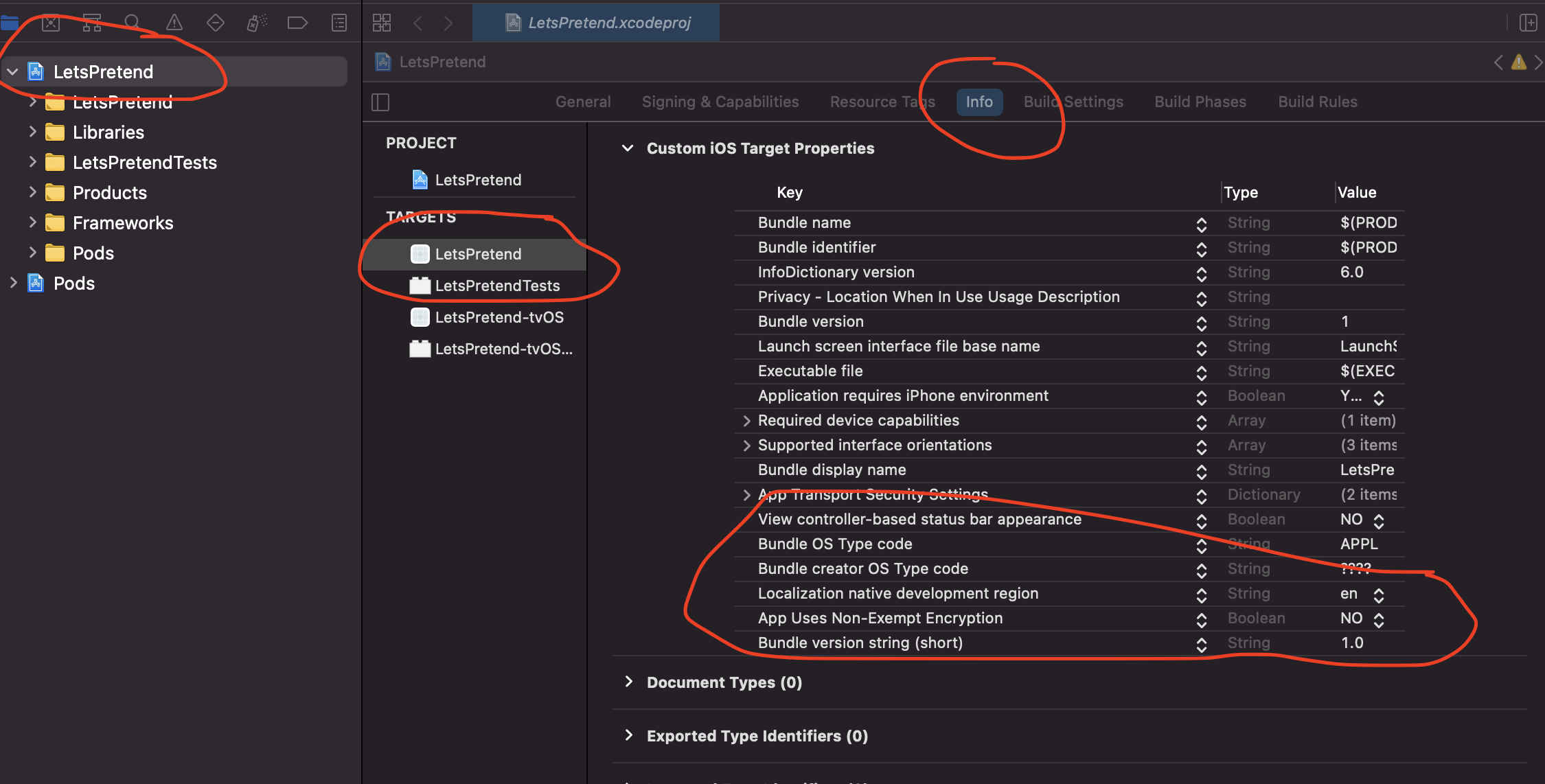Screen dimensions: 1545x784
Task: Select the LetsPretend app target
Action: point(475,254)
